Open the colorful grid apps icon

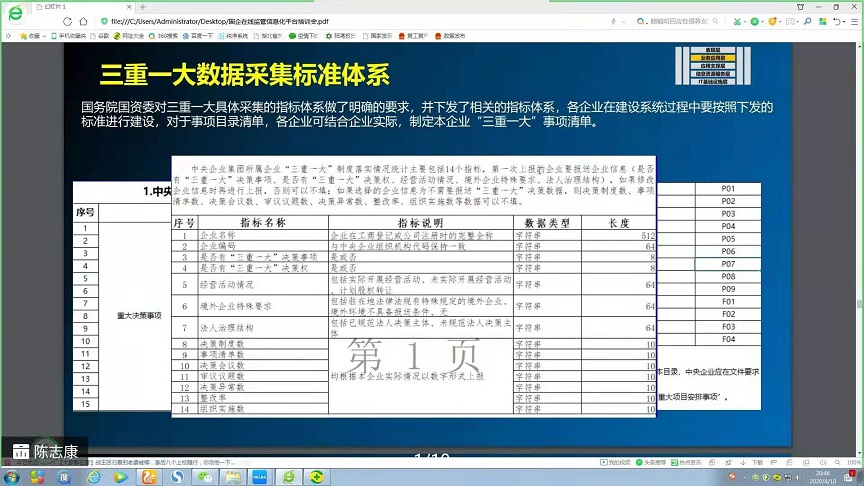click(x=823, y=21)
